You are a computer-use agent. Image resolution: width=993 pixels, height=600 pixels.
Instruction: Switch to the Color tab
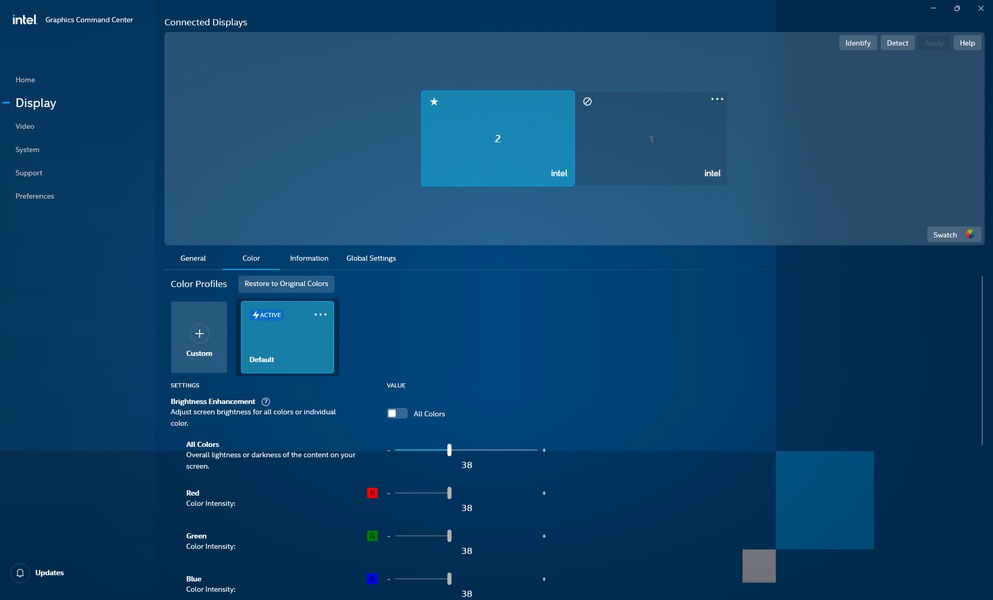click(x=251, y=259)
